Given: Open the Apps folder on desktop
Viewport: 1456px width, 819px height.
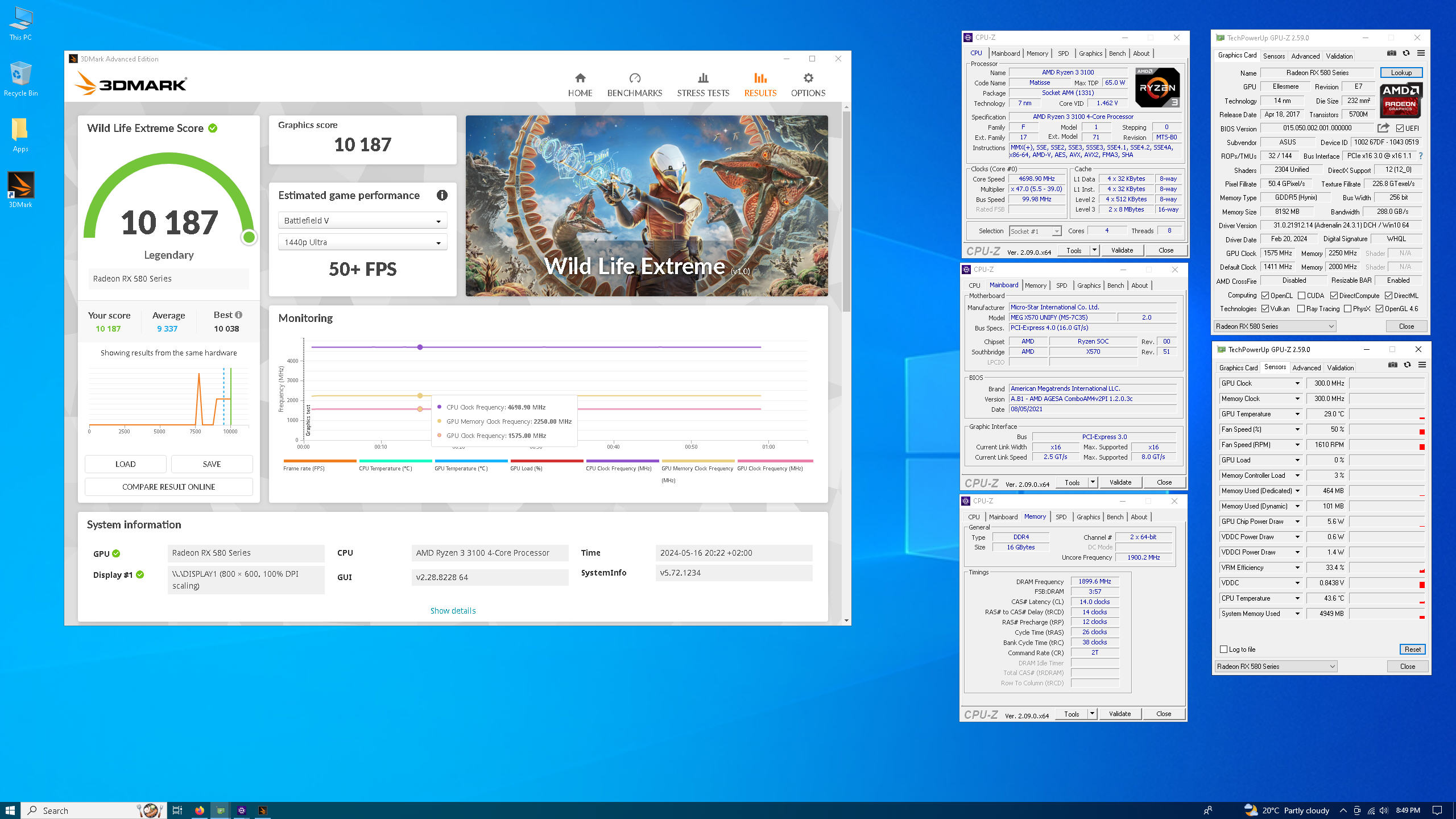Looking at the screenshot, I should point(20,135).
